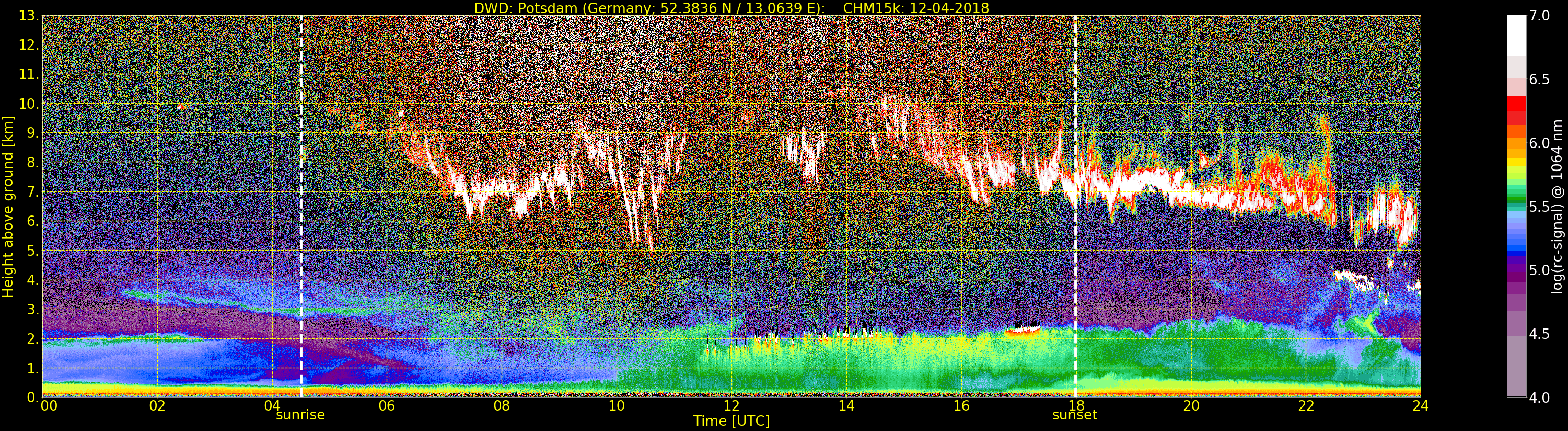
Task: Click the white dashed sunrise line
Action: coord(301,206)
